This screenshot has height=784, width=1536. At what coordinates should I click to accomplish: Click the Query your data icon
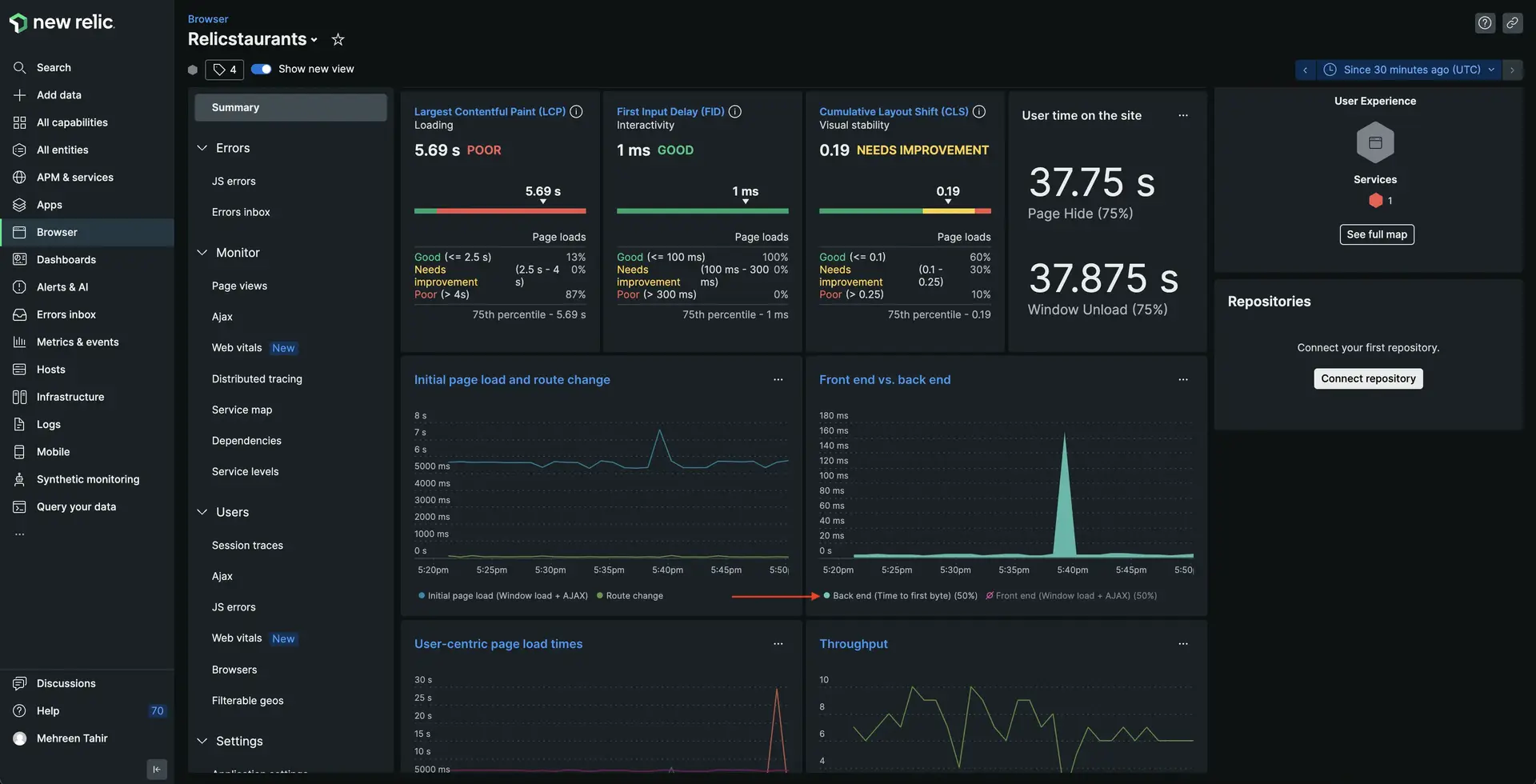click(20, 507)
